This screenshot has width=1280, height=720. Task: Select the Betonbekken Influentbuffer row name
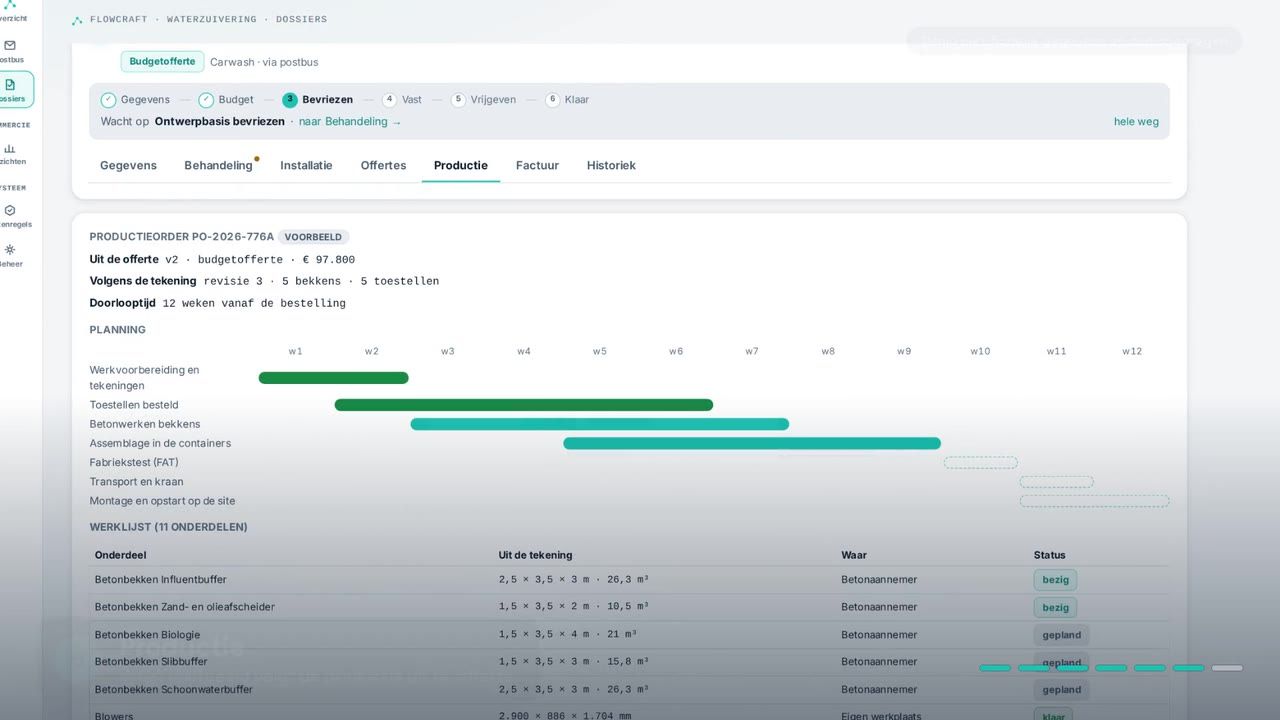(x=161, y=580)
